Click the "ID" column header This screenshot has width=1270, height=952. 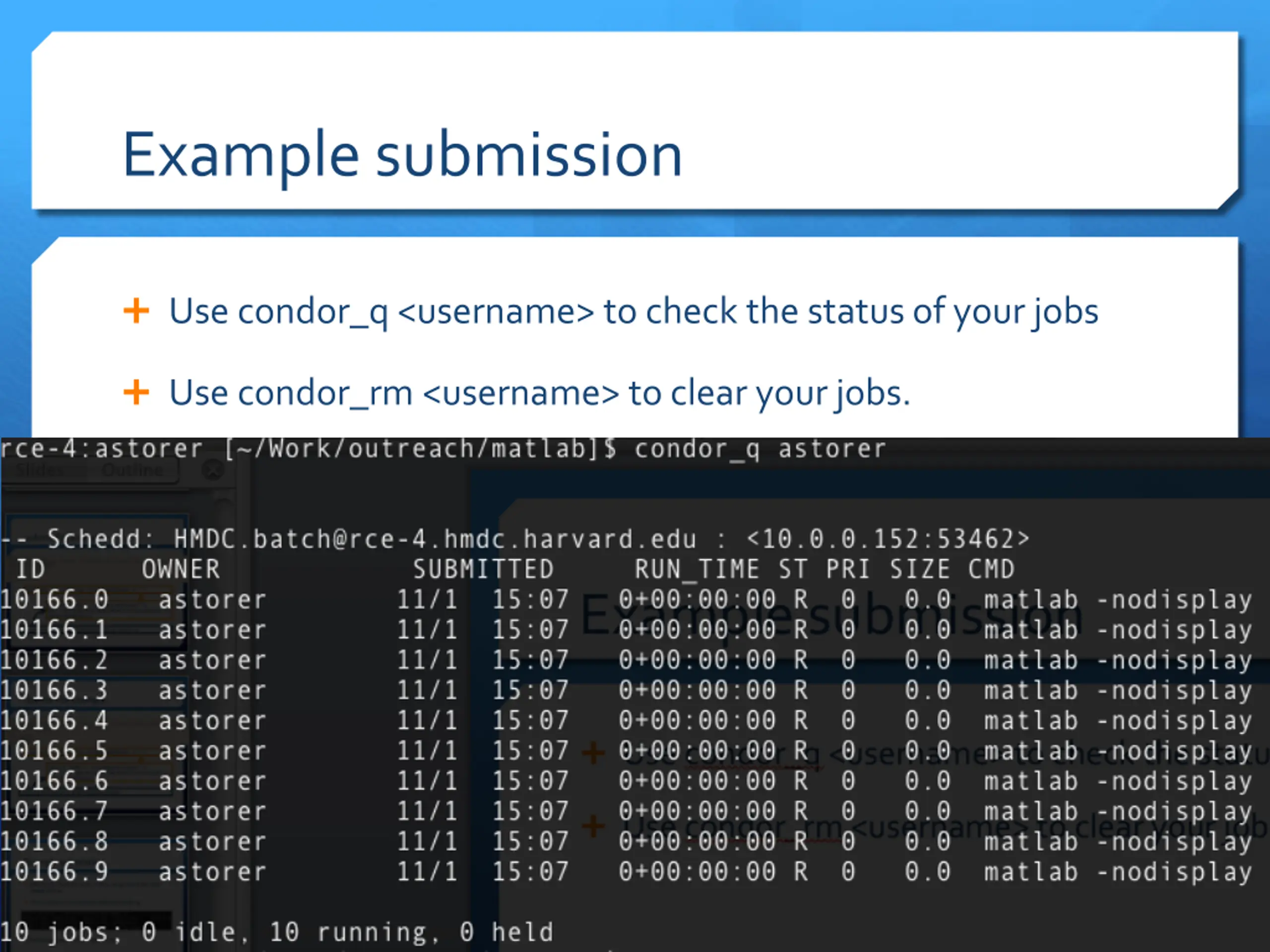click(30, 569)
